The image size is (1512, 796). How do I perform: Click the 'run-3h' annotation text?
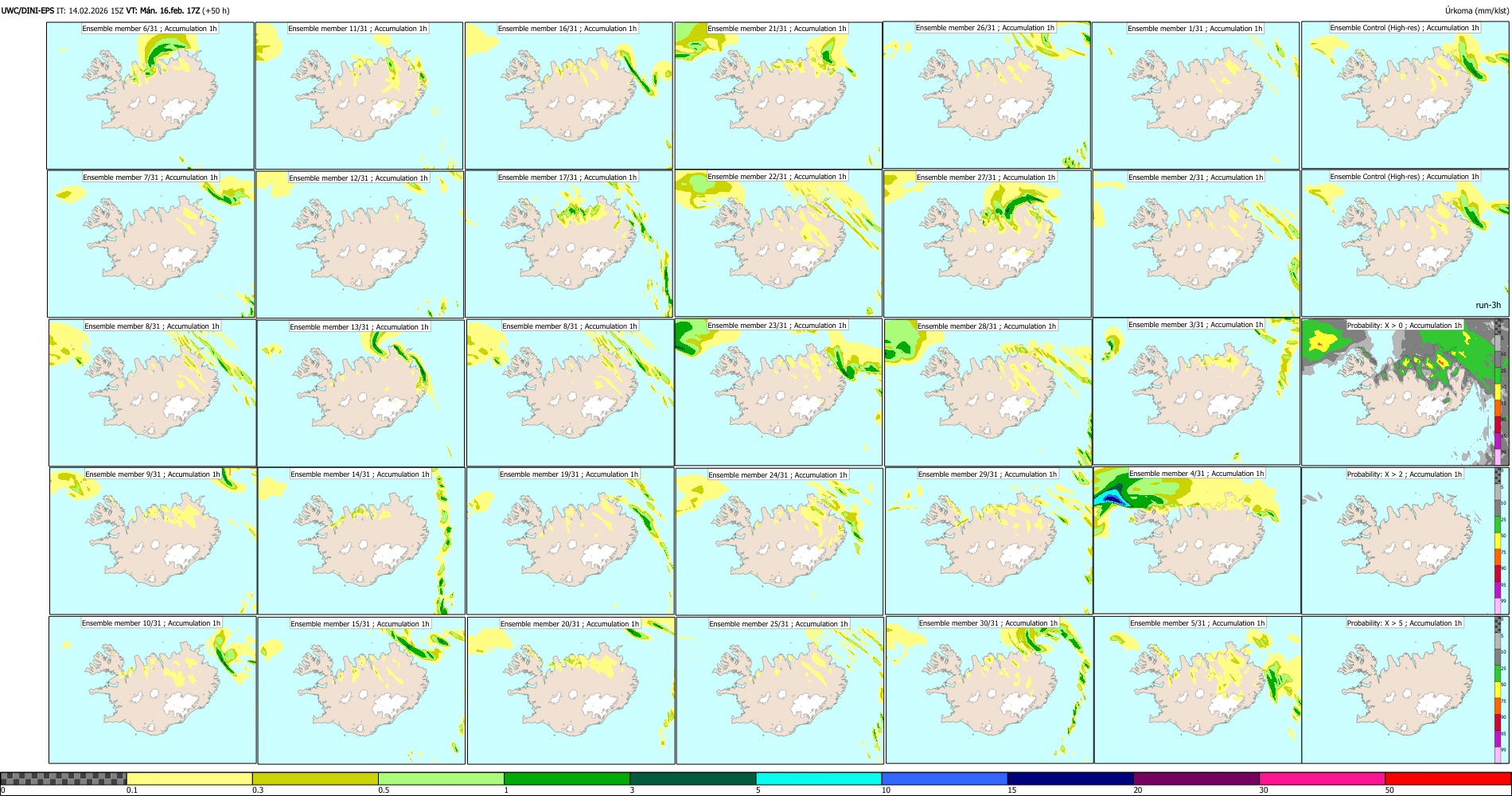tap(1488, 305)
